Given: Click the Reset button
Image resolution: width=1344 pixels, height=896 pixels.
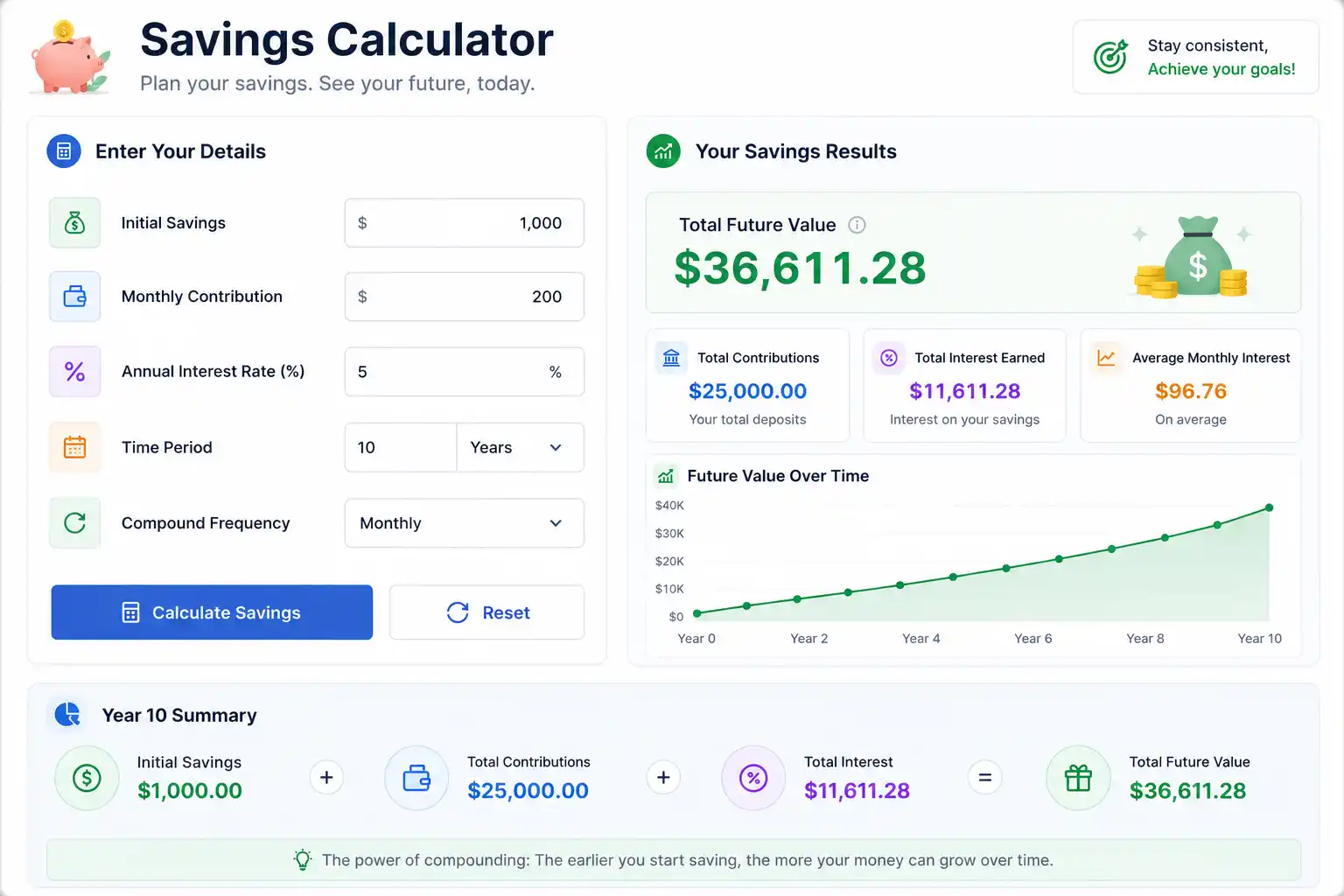Looking at the screenshot, I should [486, 612].
